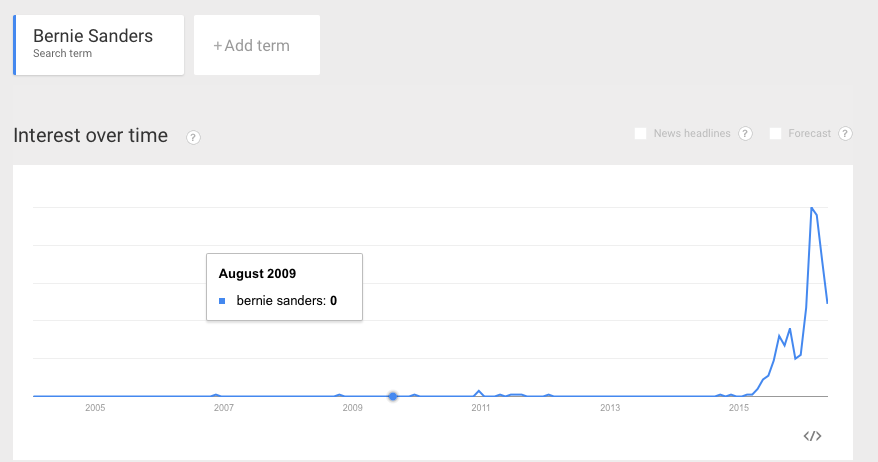878x462 pixels.
Task: Enable the News headlines checkbox
Action: pos(640,134)
